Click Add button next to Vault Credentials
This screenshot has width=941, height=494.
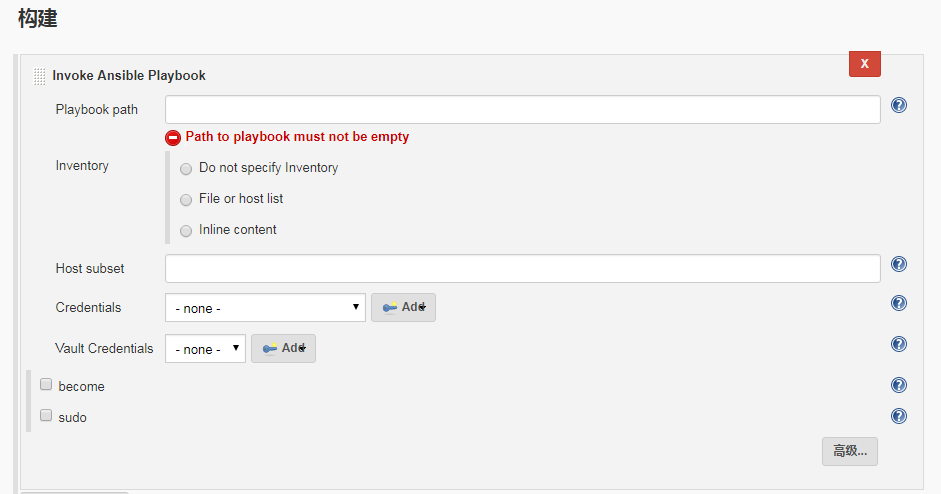[x=283, y=349]
